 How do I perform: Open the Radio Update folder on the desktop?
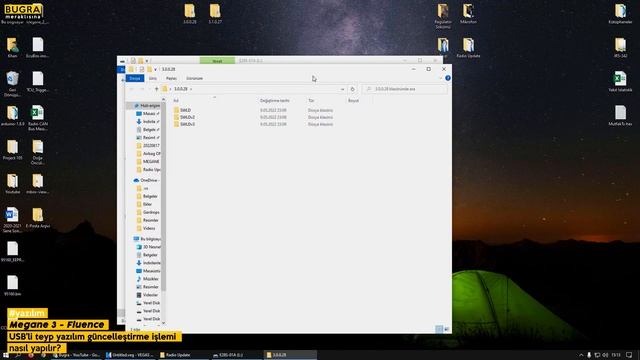468,47
